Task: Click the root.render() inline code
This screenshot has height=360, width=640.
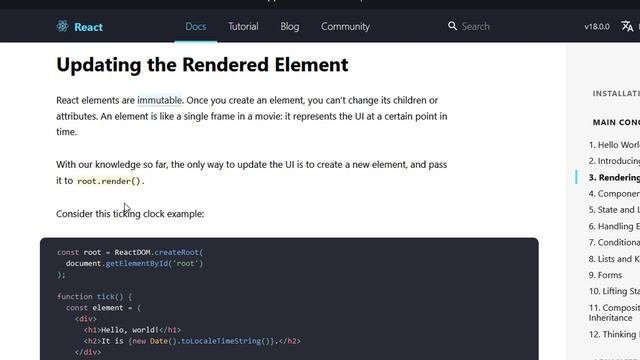Action: 109,181
